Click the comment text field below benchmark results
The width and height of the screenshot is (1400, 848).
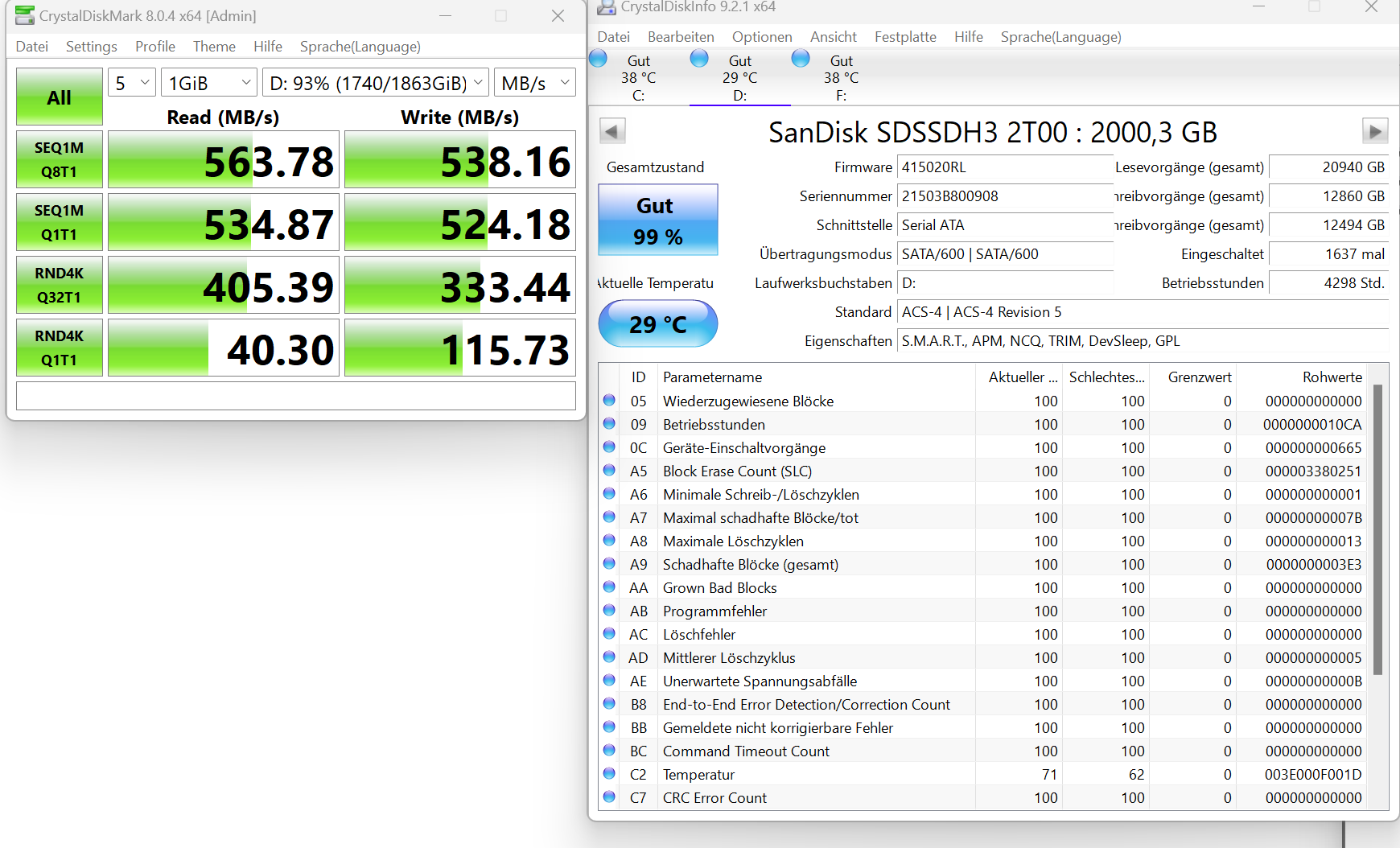coord(296,396)
